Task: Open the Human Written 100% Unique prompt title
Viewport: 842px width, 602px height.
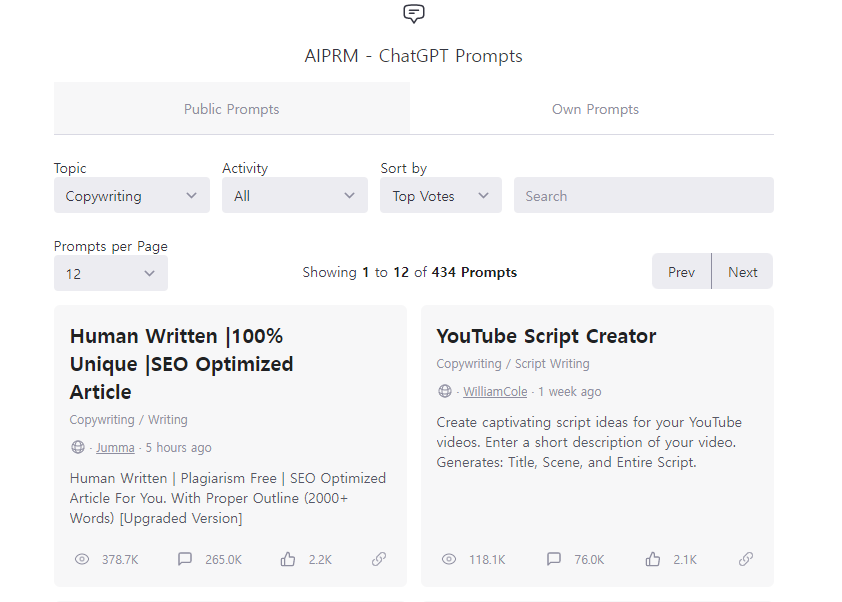Action: pyautogui.click(x=182, y=364)
